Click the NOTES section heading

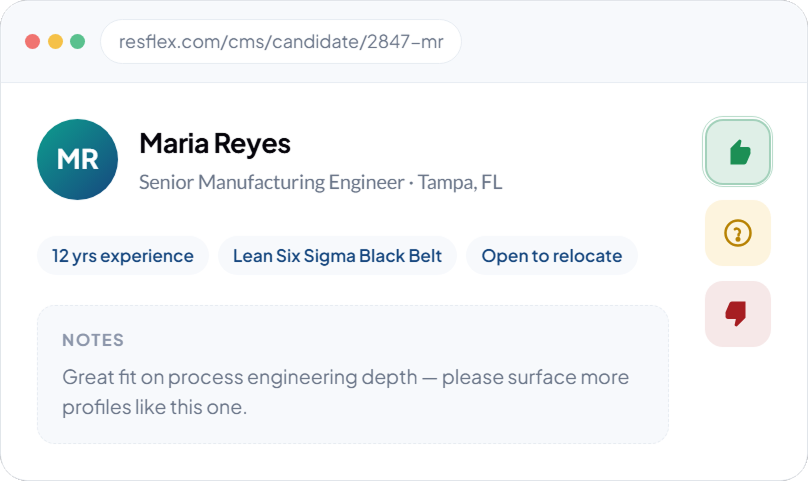[x=93, y=340]
